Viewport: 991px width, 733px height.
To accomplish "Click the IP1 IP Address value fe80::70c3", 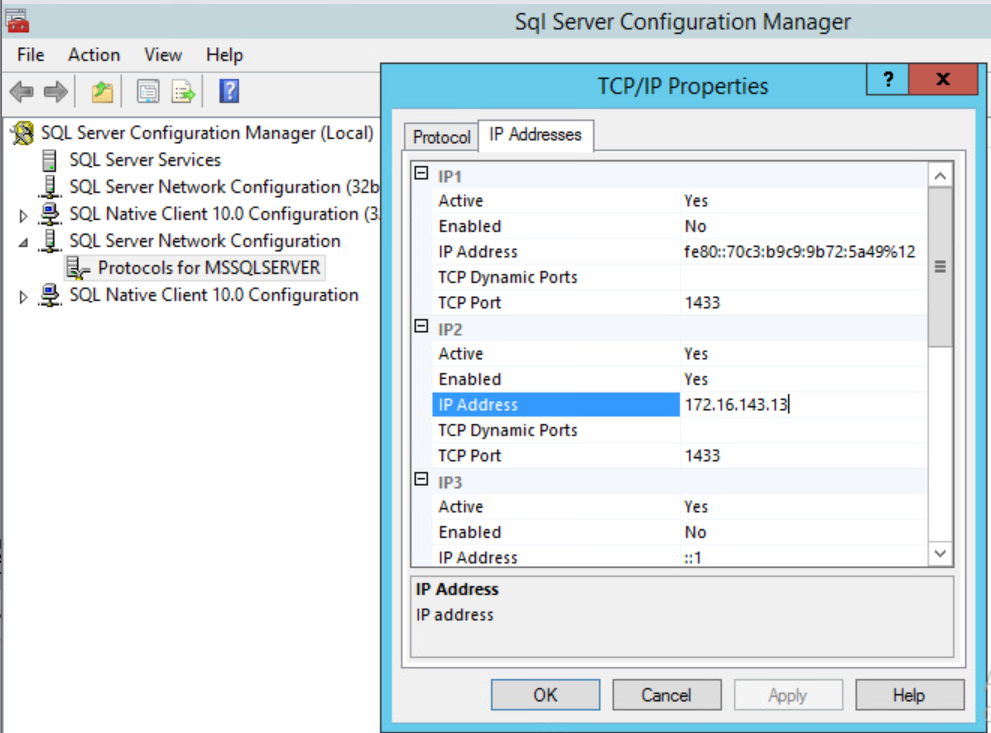I will (x=803, y=251).
